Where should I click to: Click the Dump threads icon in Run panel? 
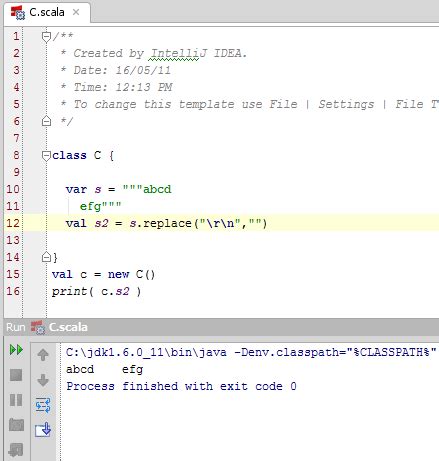click(16, 425)
